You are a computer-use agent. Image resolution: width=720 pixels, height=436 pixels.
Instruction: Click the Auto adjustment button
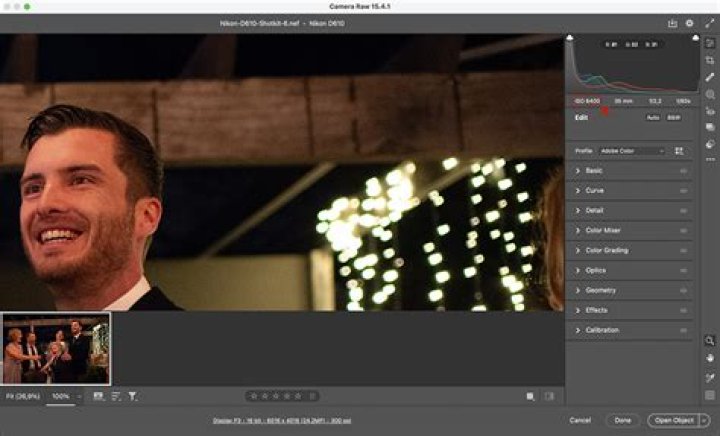652,118
